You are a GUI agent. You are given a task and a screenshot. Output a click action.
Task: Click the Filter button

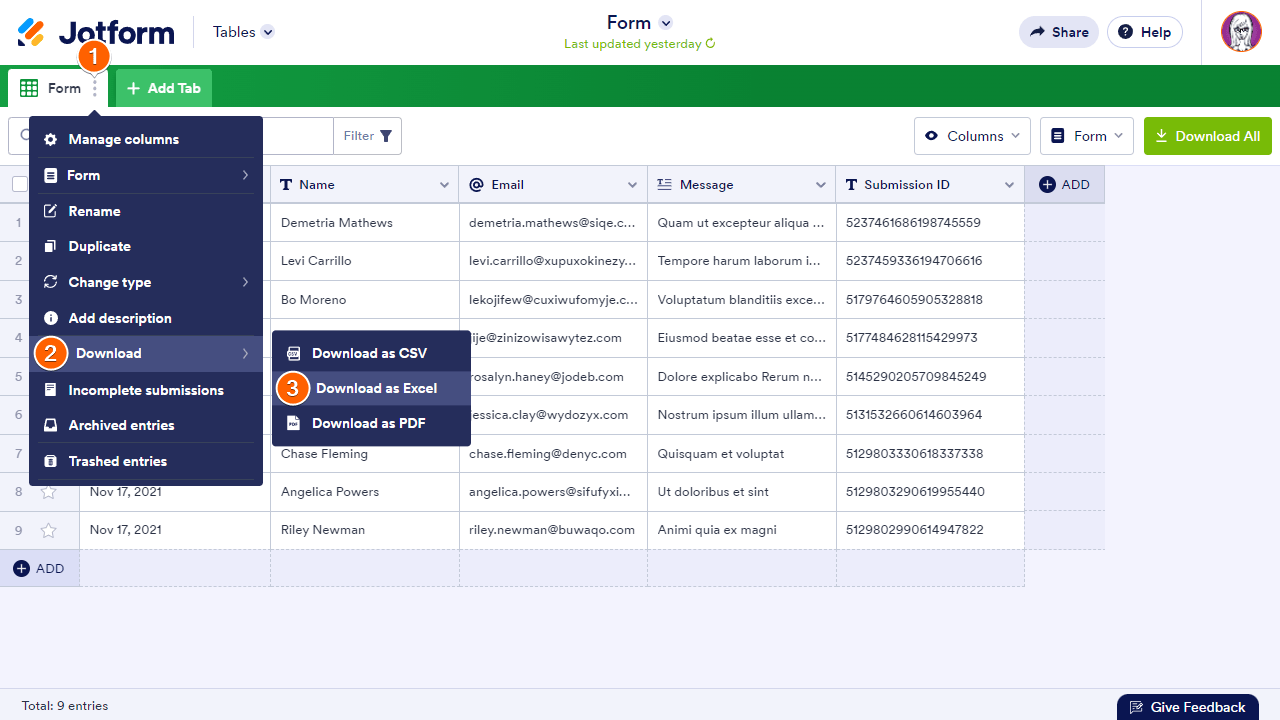pos(368,136)
